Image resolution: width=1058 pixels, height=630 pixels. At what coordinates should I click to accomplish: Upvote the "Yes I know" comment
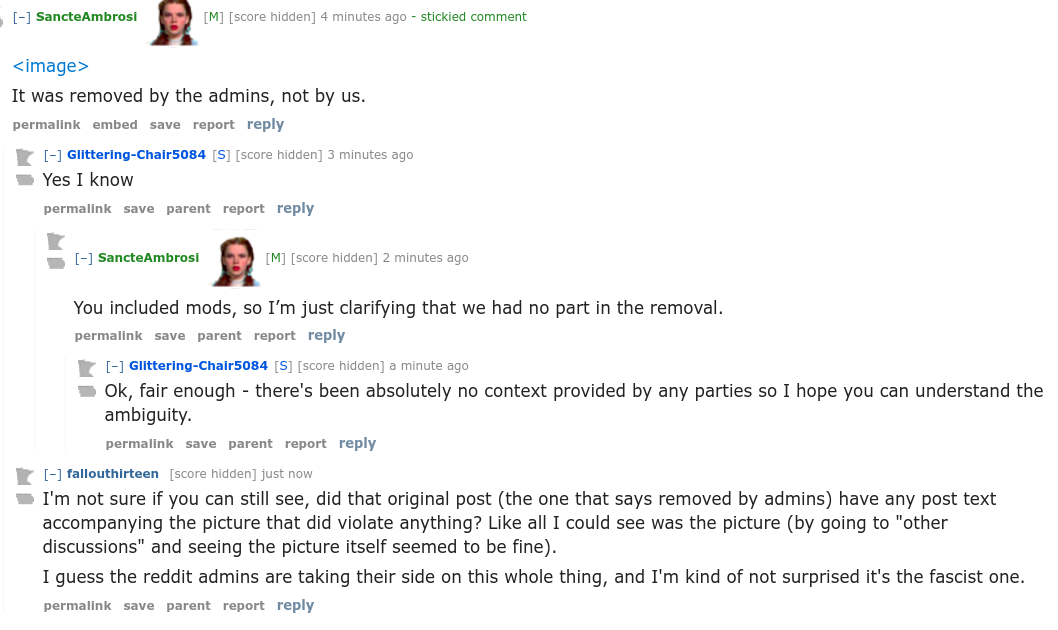click(x=25, y=157)
